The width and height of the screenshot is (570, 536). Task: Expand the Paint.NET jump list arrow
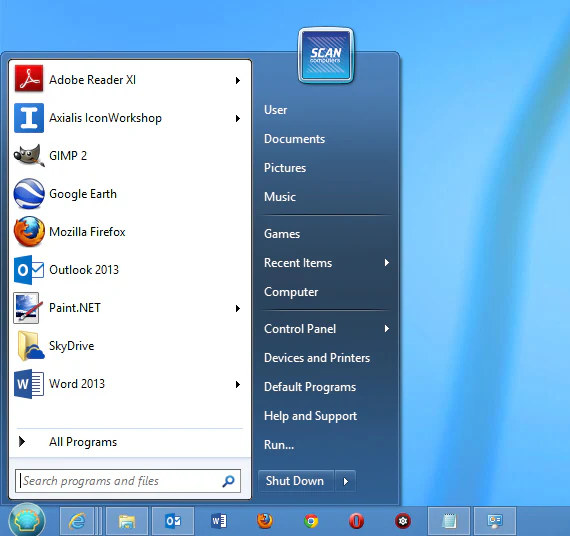tap(238, 308)
